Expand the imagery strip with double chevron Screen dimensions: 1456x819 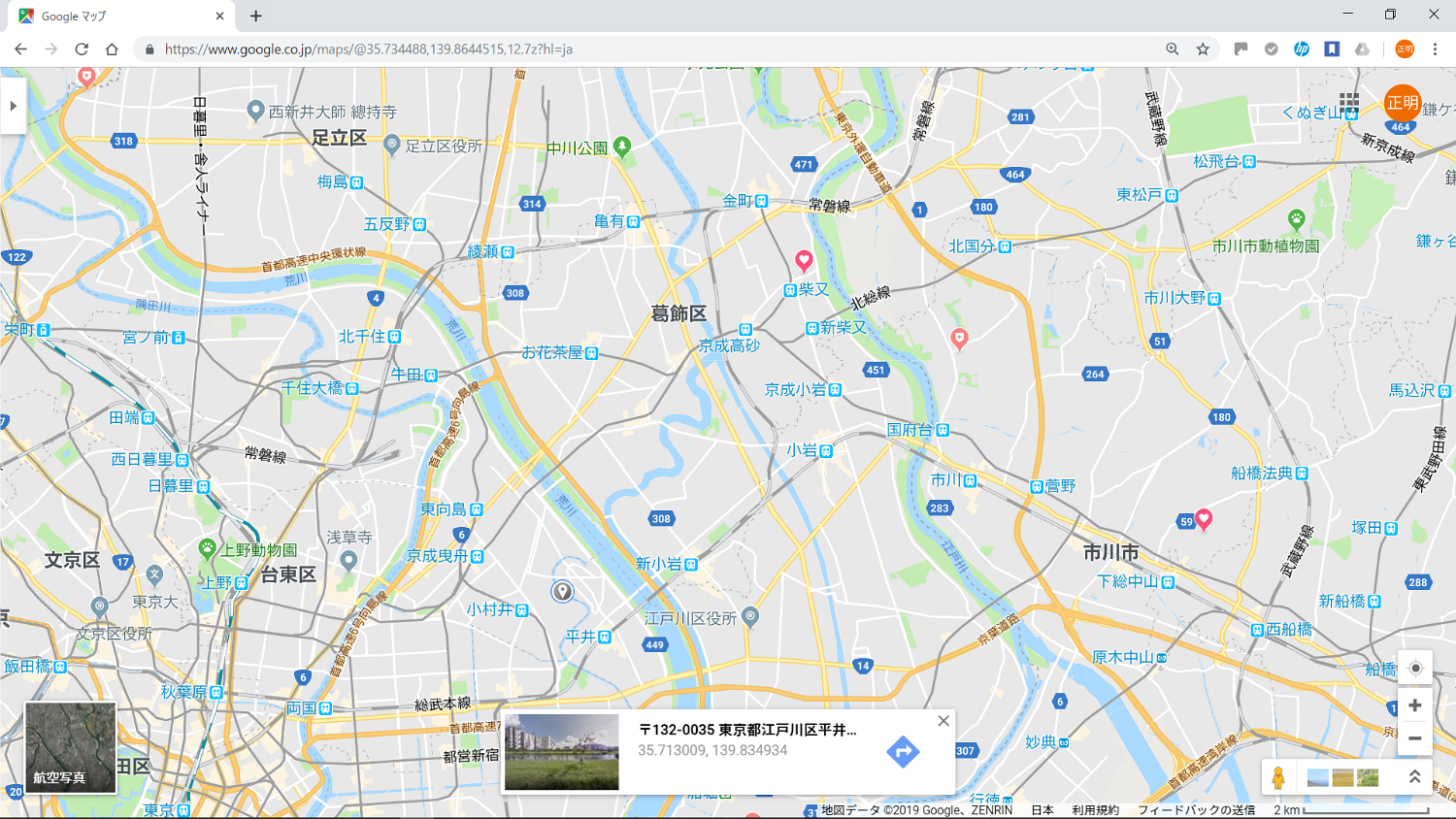[x=1414, y=776]
